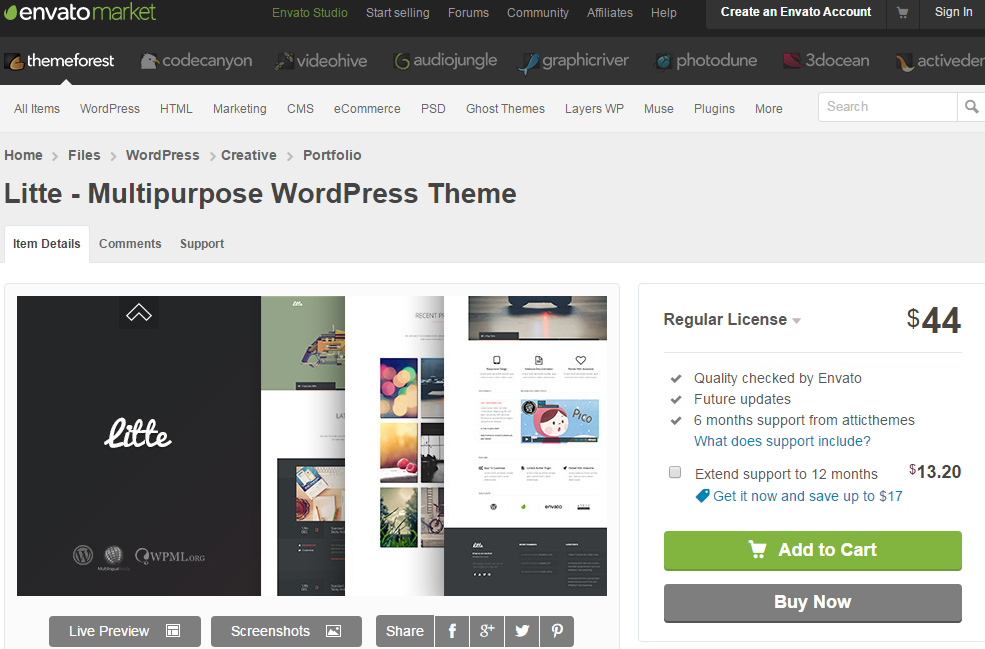Open the Live Preview button
Image resolution: width=985 pixels, height=649 pixels.
[x=124, y=631]
